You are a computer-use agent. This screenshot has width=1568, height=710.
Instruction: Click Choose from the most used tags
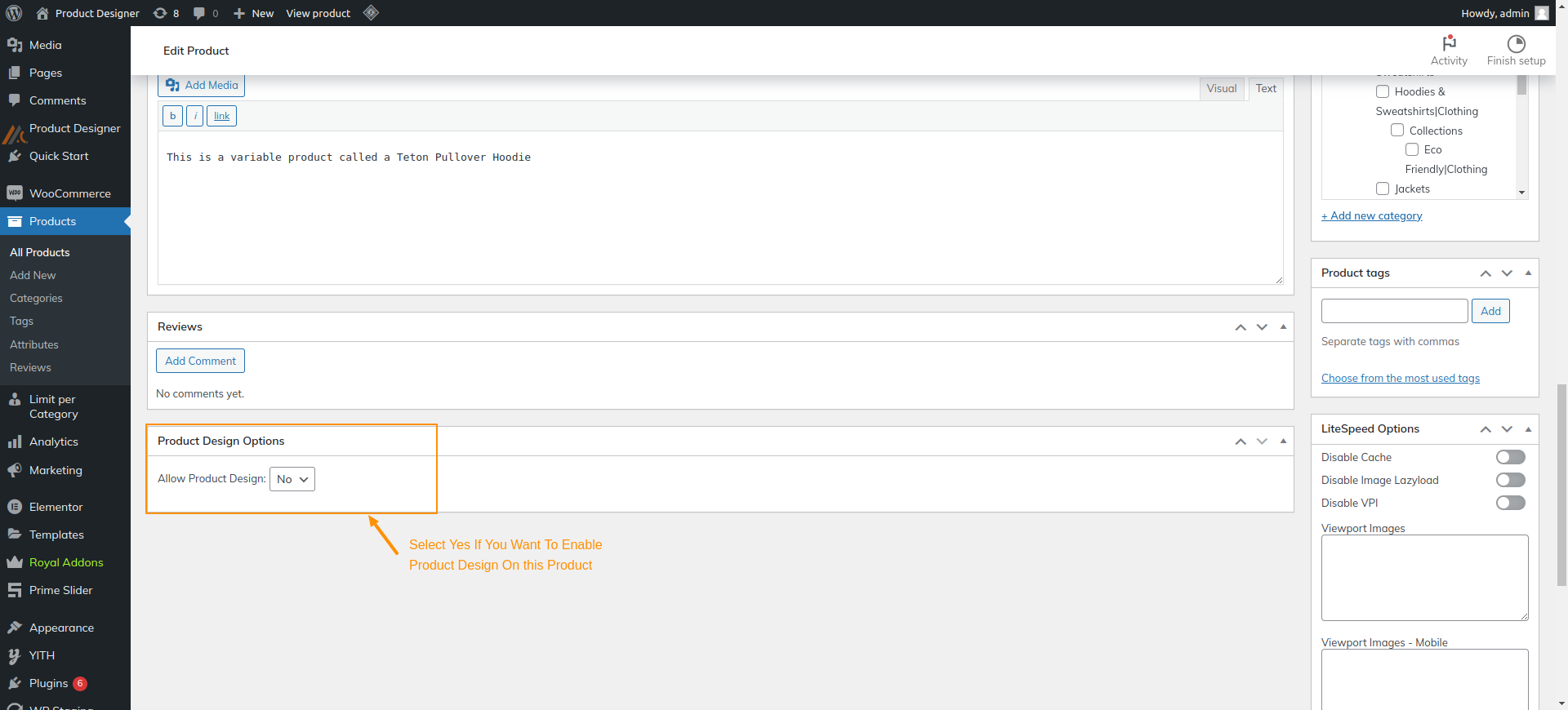(x=1401, y=378)
